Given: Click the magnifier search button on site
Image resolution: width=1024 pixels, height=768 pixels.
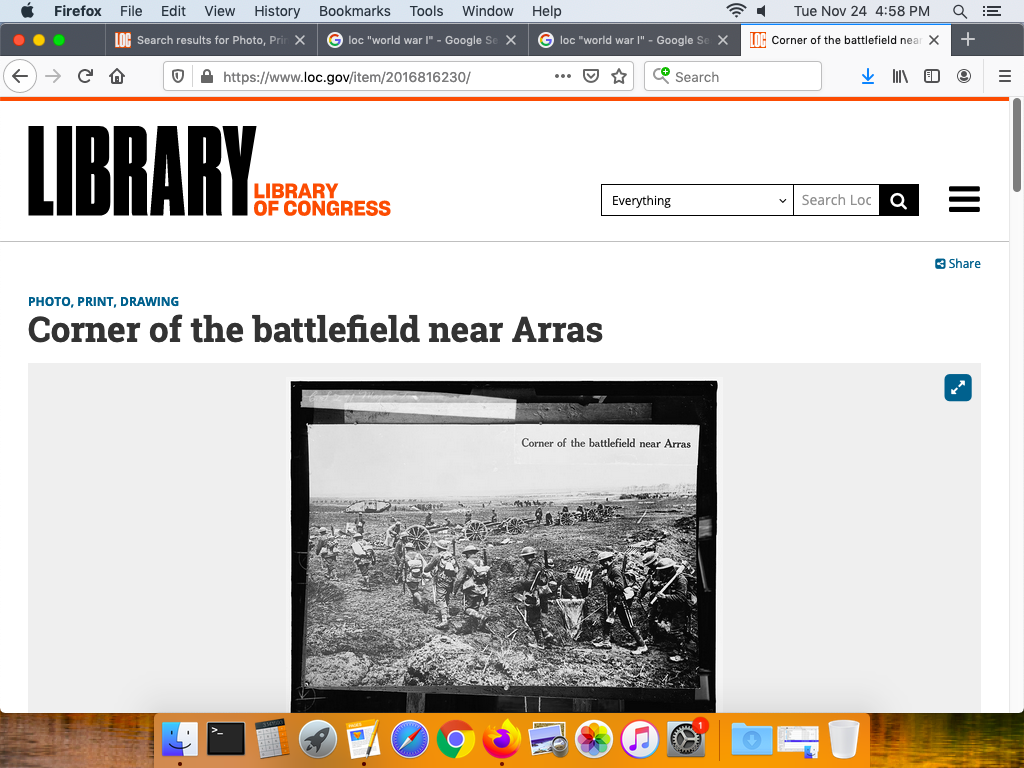Looking at the screenshot, I should click(x=898, y=200).
